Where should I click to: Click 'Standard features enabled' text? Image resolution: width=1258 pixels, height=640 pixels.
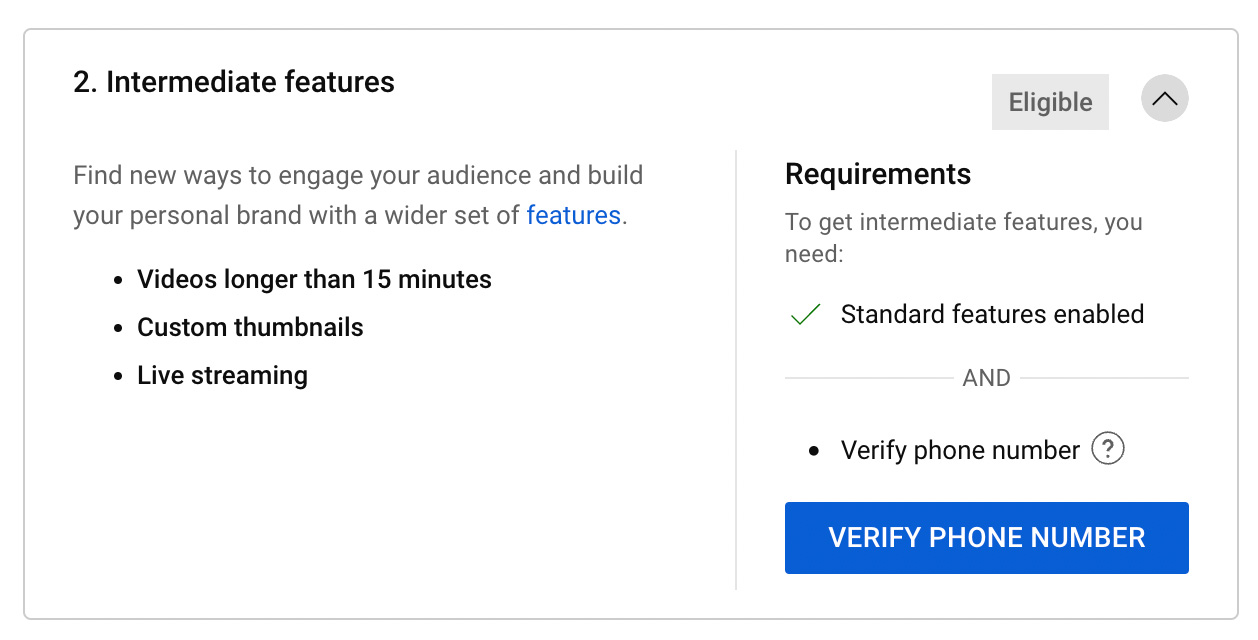[992, 314]
